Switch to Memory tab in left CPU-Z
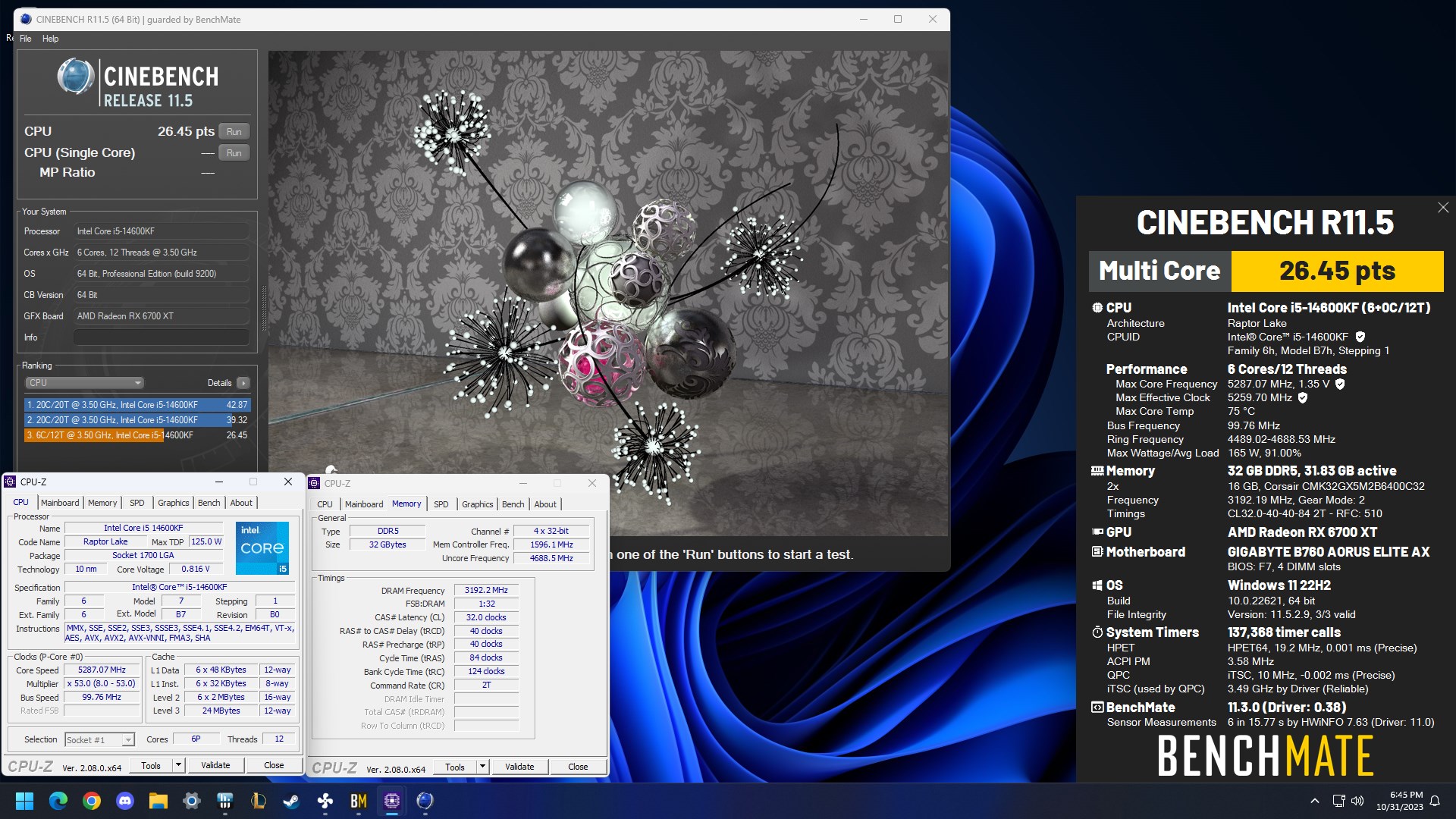The height and width of the screenshot is (819, 1456). coord(102,503)
